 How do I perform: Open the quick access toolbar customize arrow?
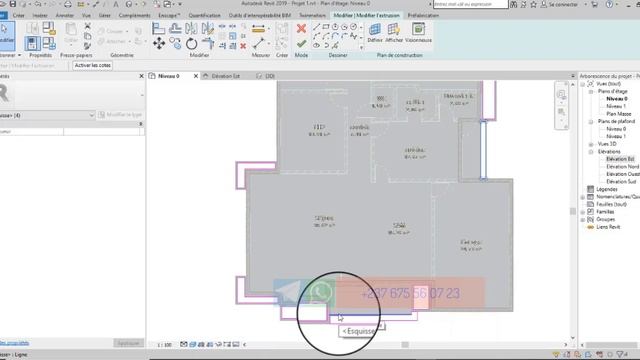180,4
